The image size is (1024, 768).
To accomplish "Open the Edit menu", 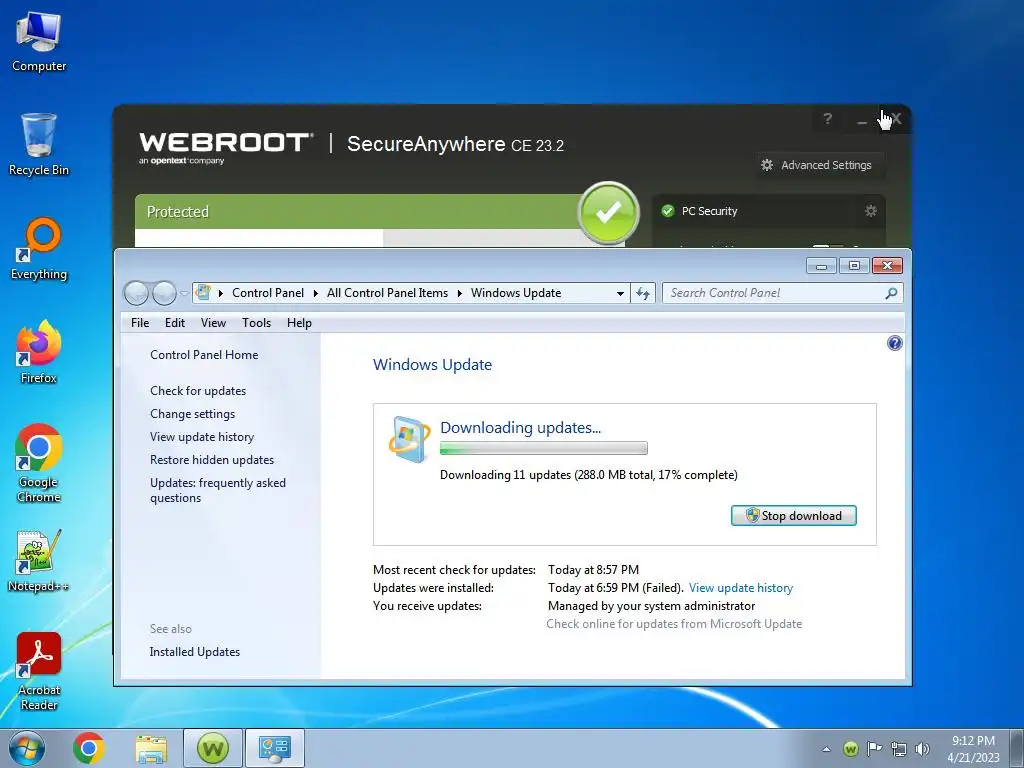I will point(174,323).
